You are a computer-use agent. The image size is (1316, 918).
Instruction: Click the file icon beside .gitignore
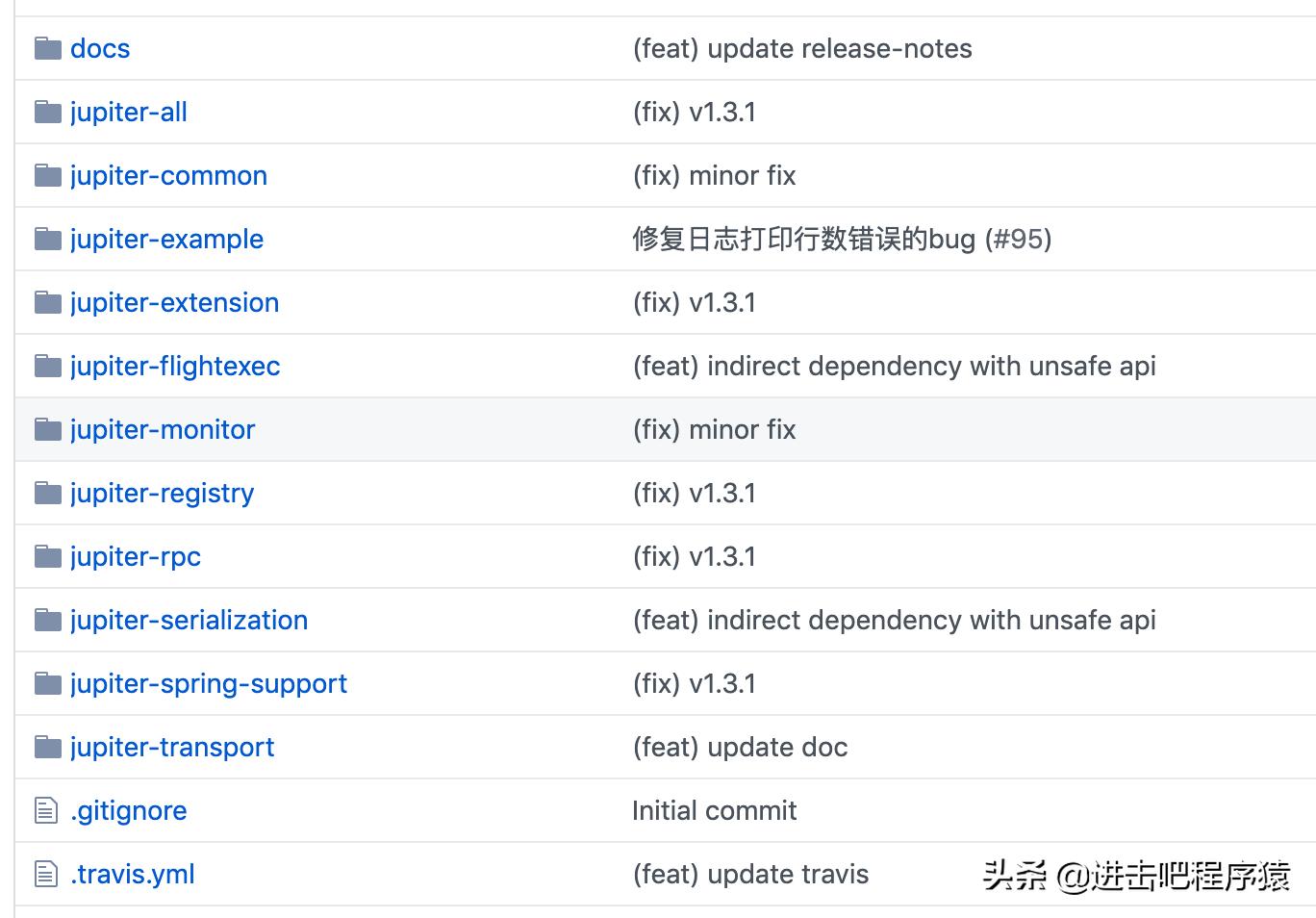click(46, 810)
